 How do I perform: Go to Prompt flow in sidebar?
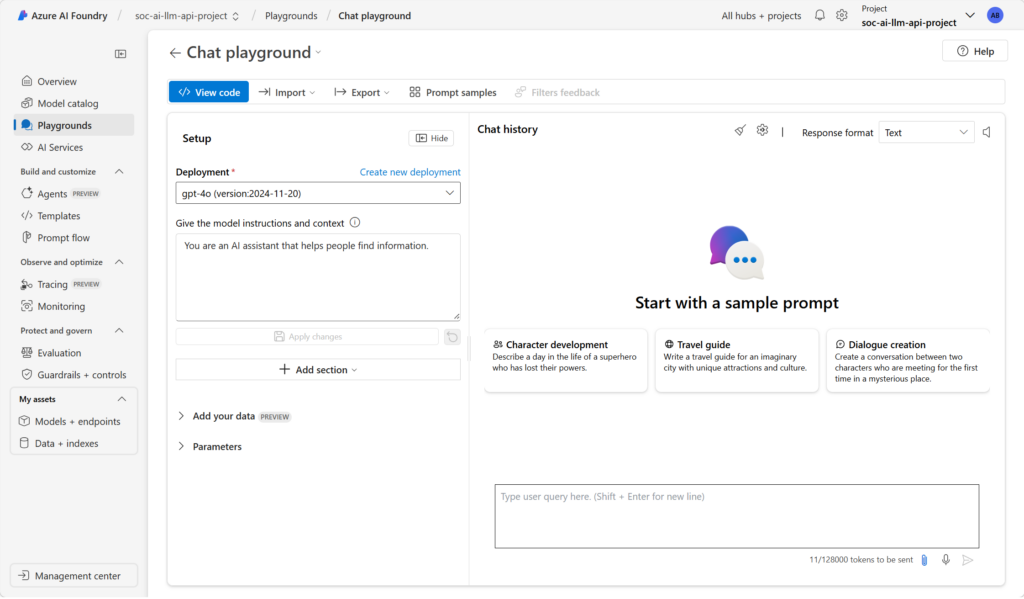pos(63,238)
